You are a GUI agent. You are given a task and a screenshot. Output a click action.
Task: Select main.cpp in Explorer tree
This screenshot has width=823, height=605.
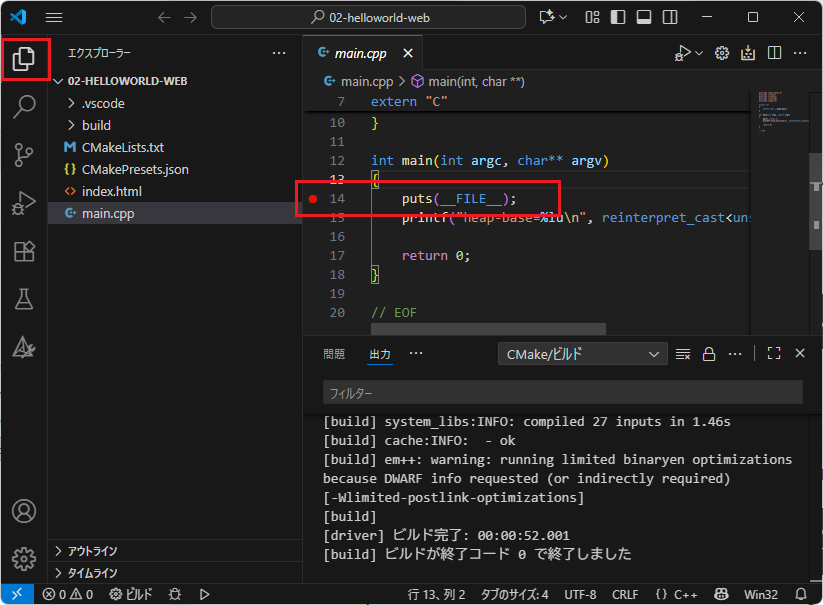(x=175, y=214)
